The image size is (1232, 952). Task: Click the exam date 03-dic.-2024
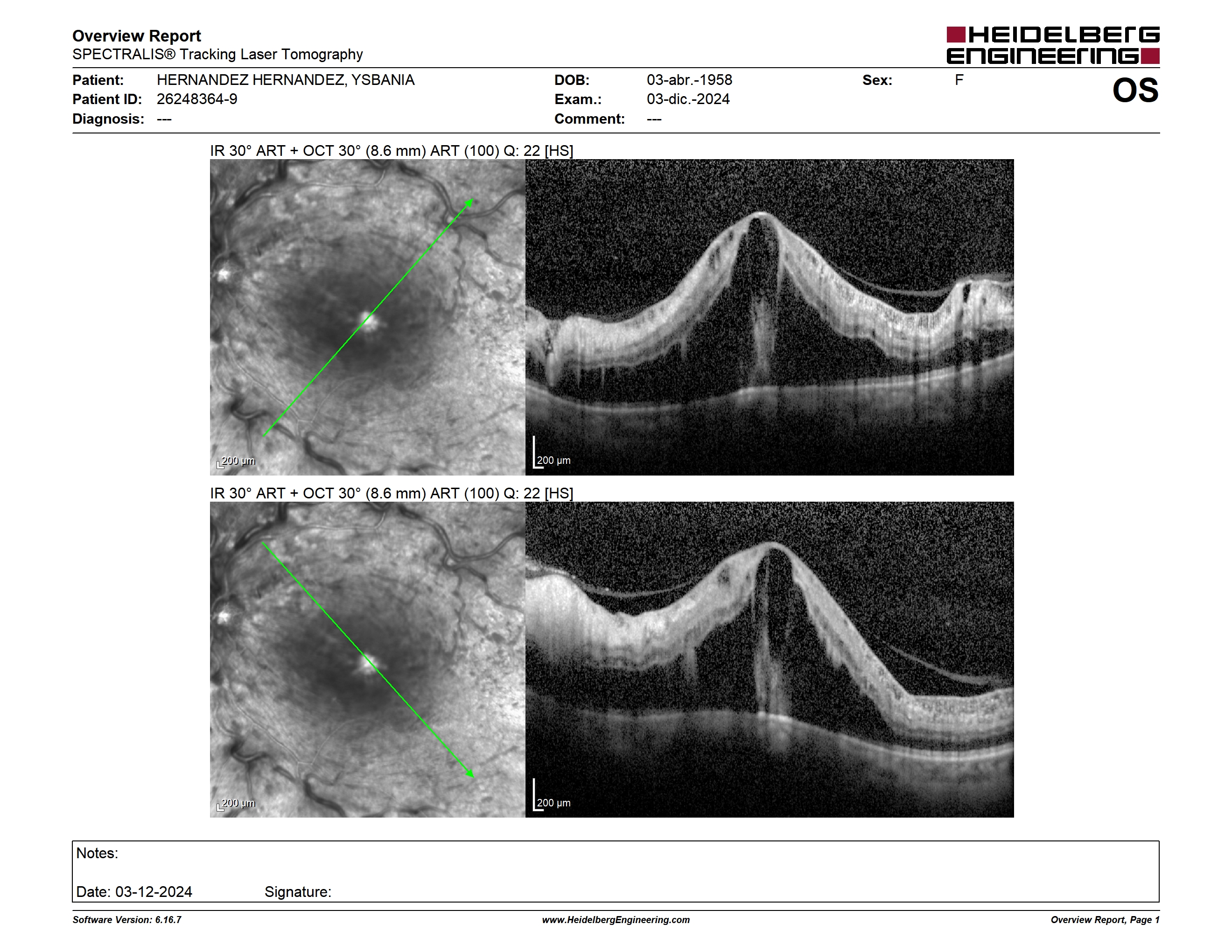click(x=688, y=99)
